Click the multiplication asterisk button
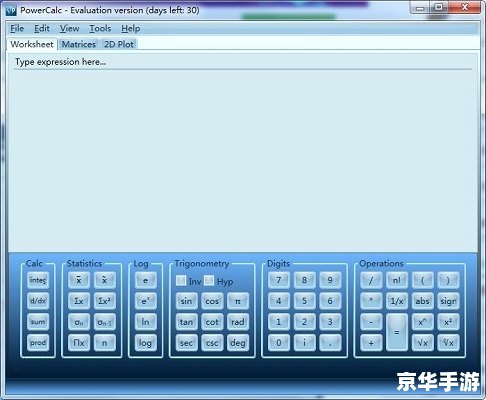This screenshot has height=400, width=486. point(371,301)
